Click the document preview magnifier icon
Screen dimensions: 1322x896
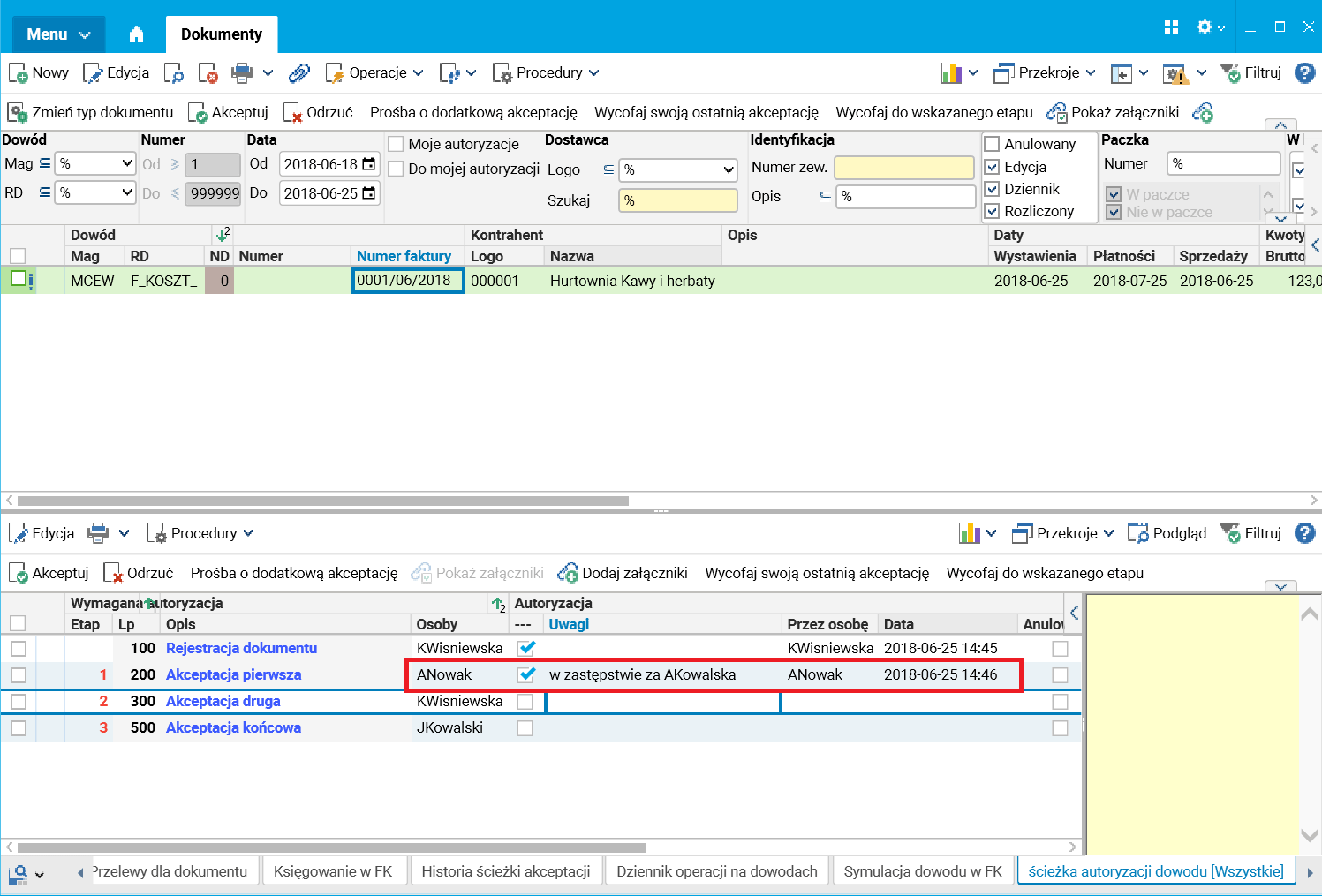pos(173,73)
